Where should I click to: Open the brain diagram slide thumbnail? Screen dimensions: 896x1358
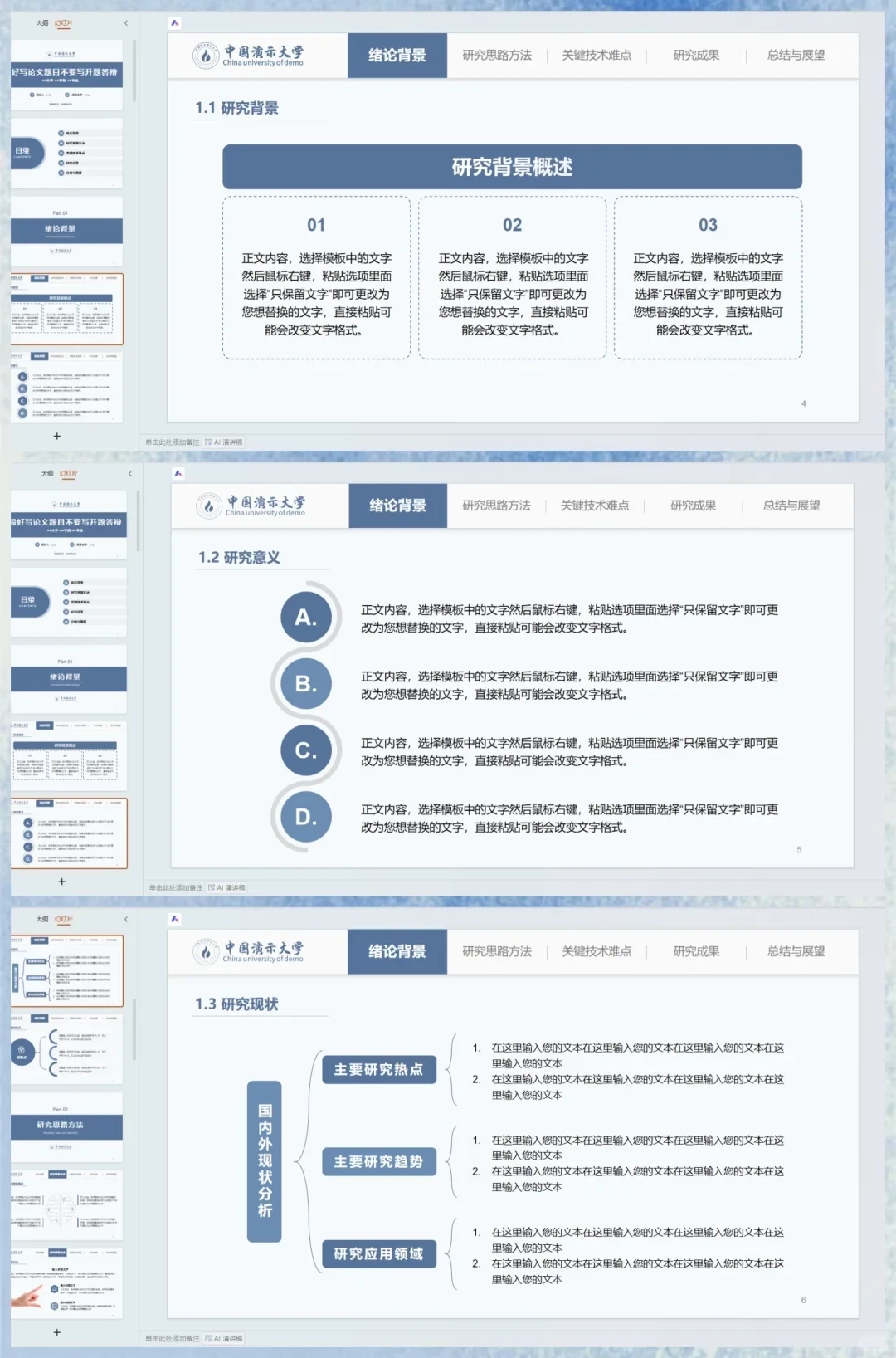66,1205
